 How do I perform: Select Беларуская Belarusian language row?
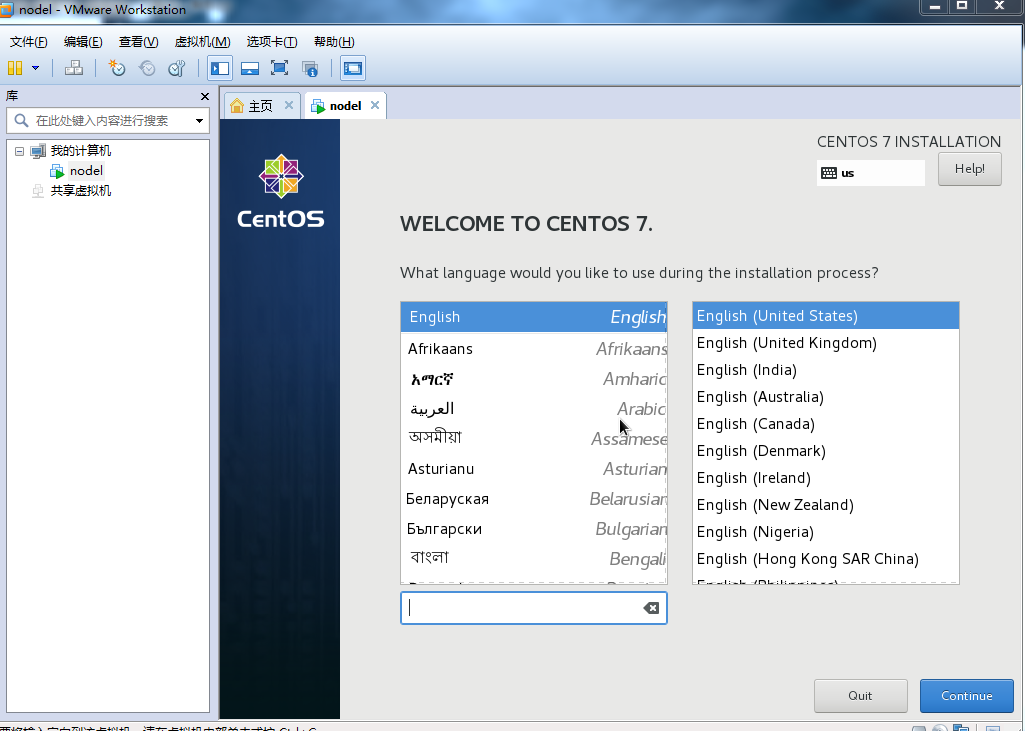534,499
